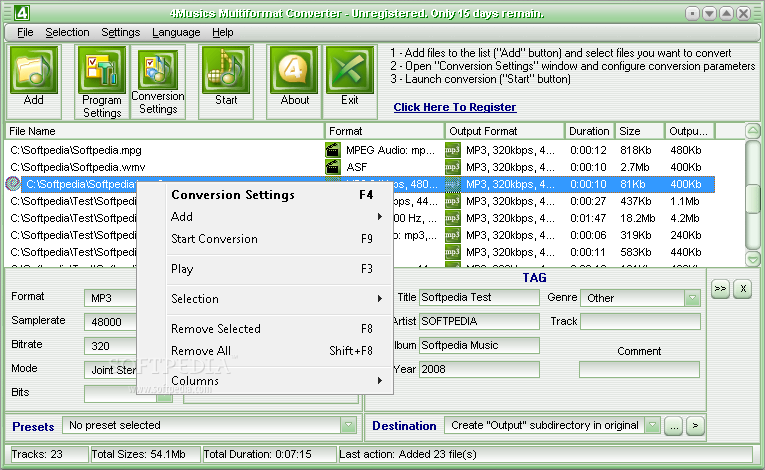Viewport: 765px width, 470px height.
Task: Click the empty Comment field
Action: point(639,369)
